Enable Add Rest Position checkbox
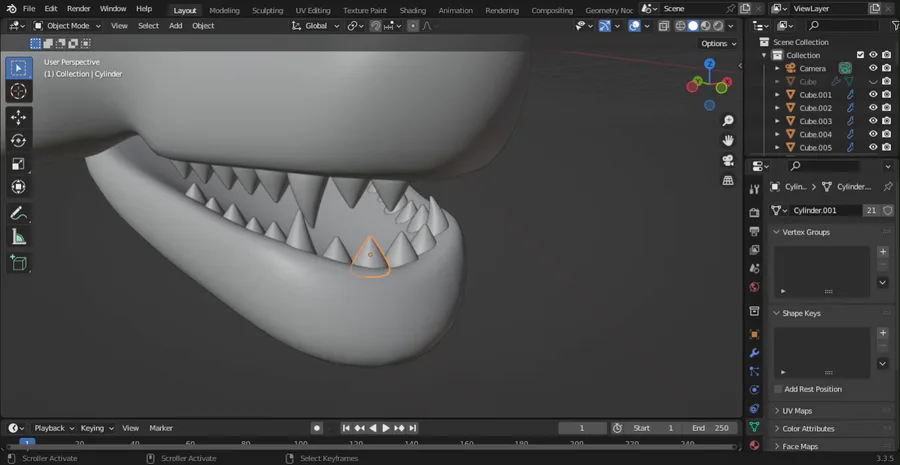Screen dimensions: 900x465 (778, 389)
